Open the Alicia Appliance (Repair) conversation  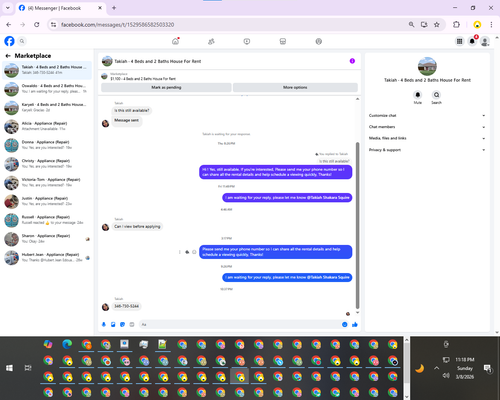pos(47,126)
